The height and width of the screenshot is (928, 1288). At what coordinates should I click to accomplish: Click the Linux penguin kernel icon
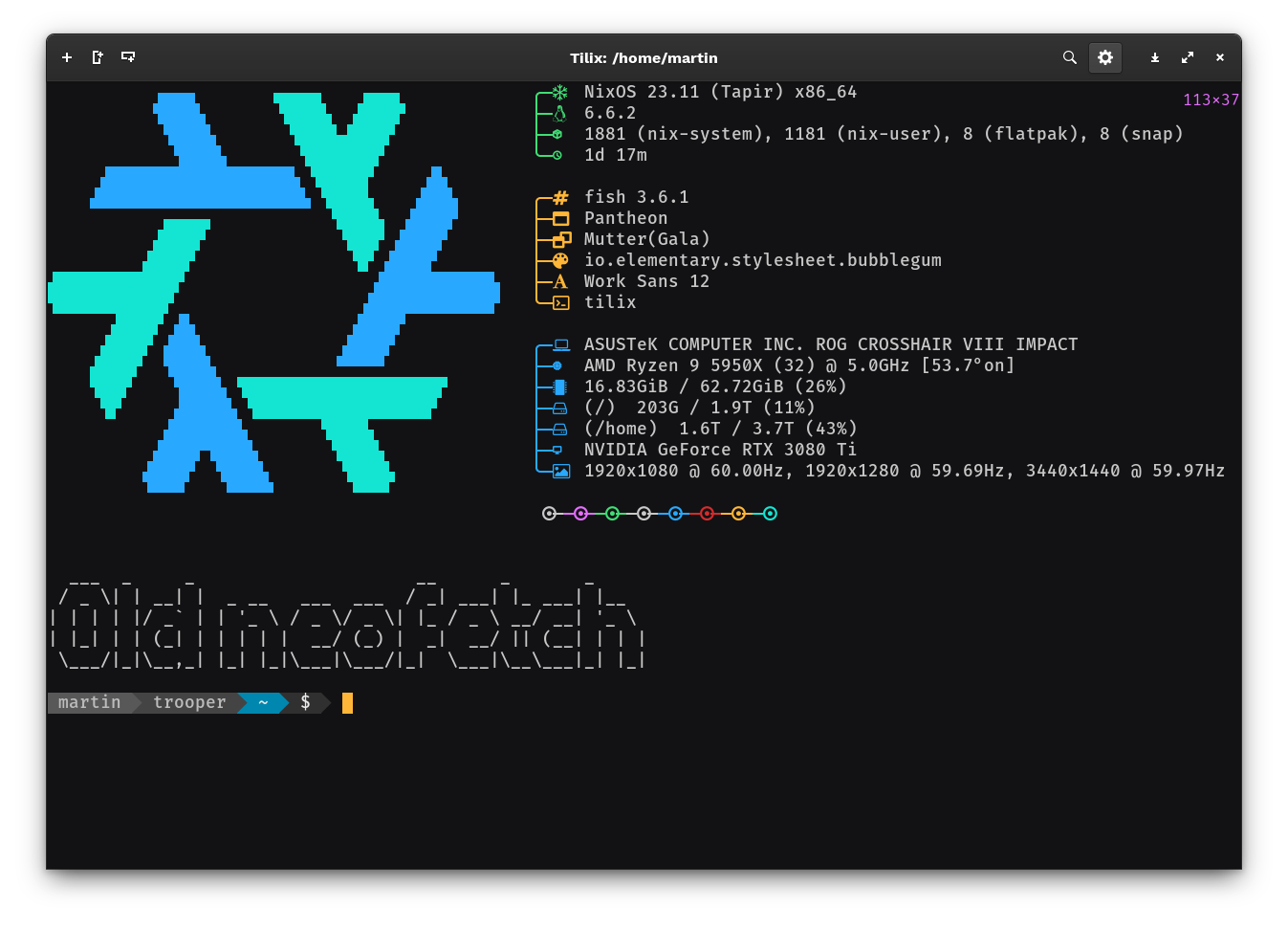[560, 114]
